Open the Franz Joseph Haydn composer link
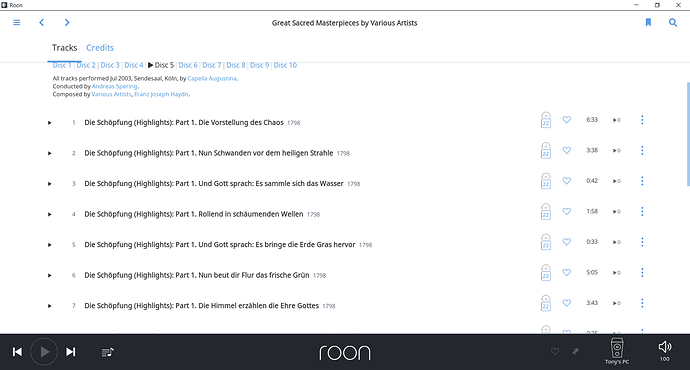The image size is (690, 370). pyautogui.click(x=161, y=94)
